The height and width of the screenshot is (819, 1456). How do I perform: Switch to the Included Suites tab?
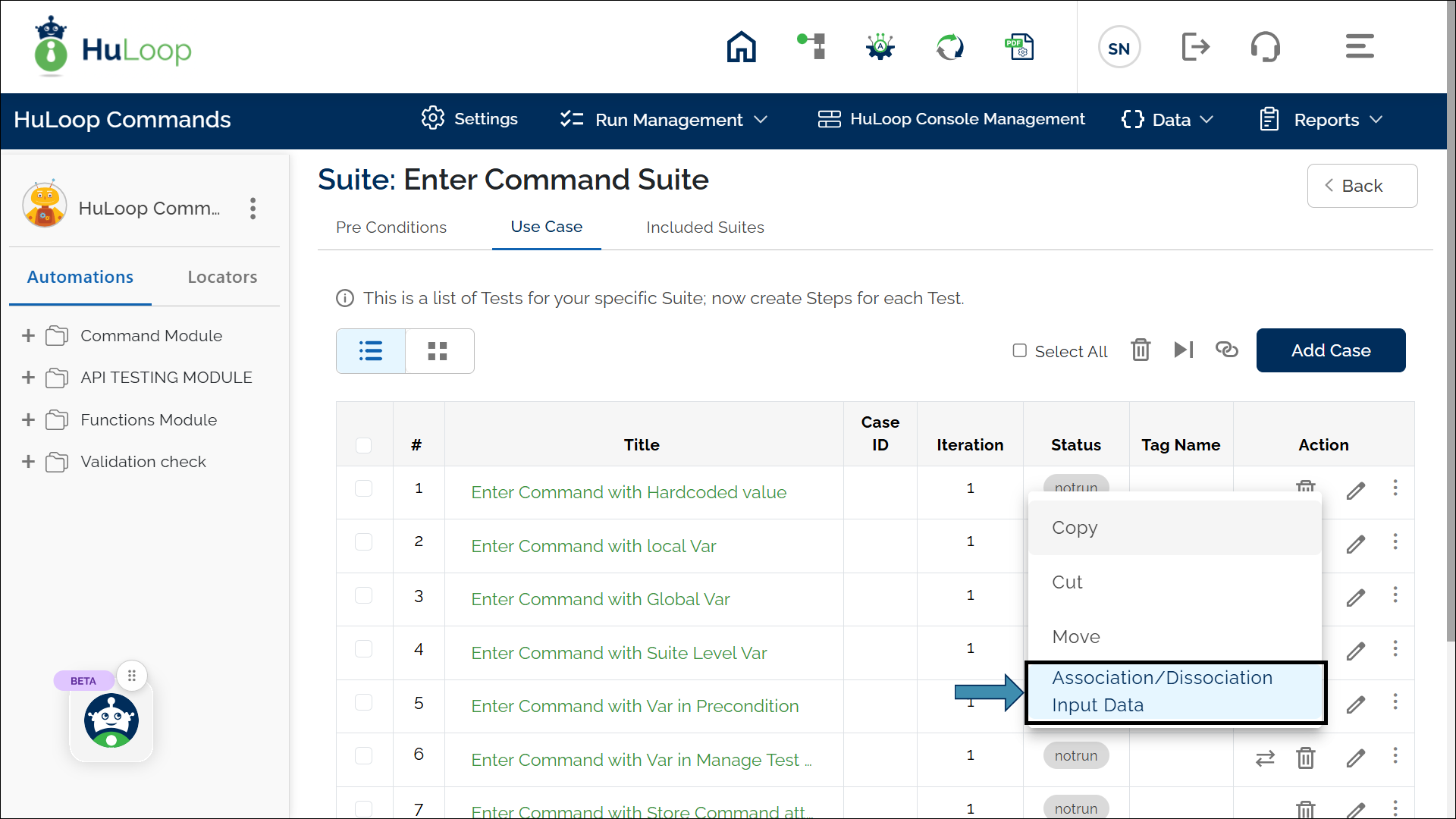coord(704,227)
